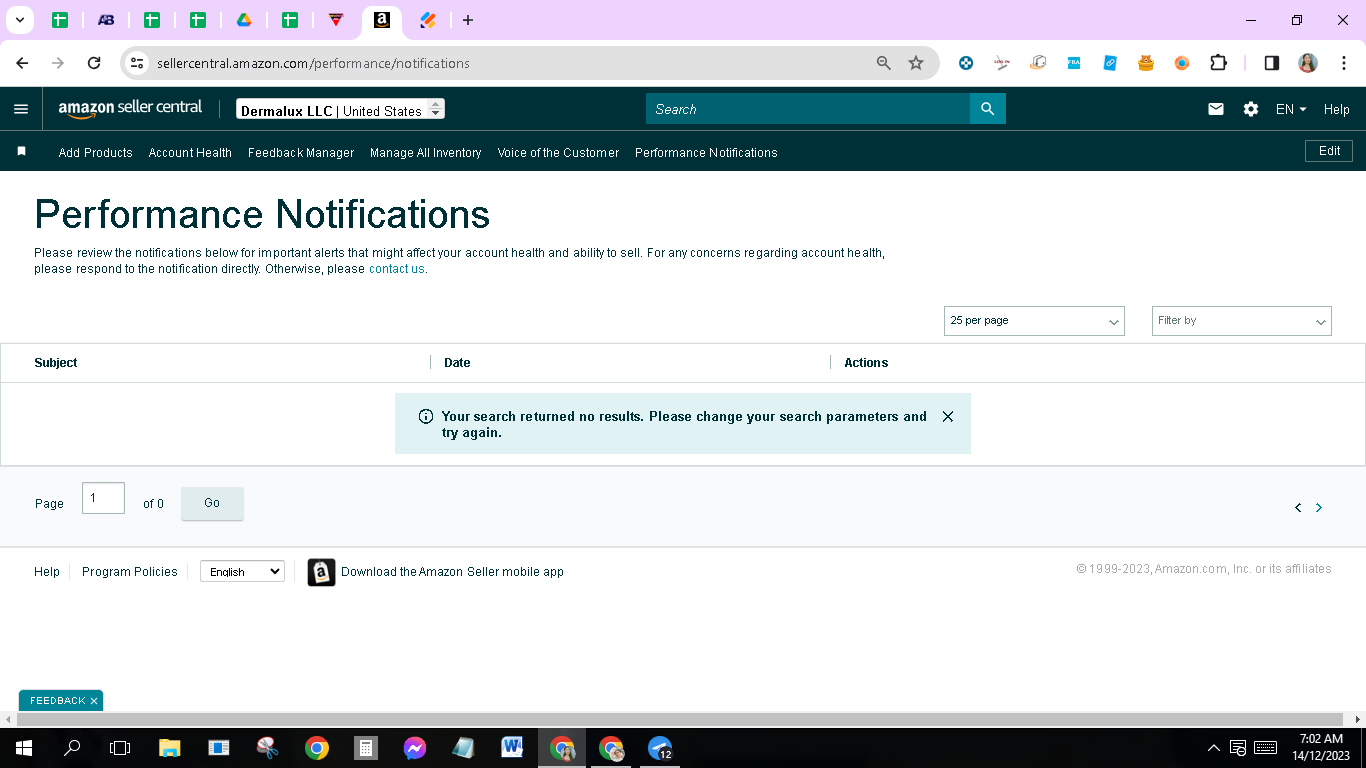The width and height of the screenshot is (1366, 768).
Task: Expand the 25 per page dropdown
Action: coord(1034,321)
